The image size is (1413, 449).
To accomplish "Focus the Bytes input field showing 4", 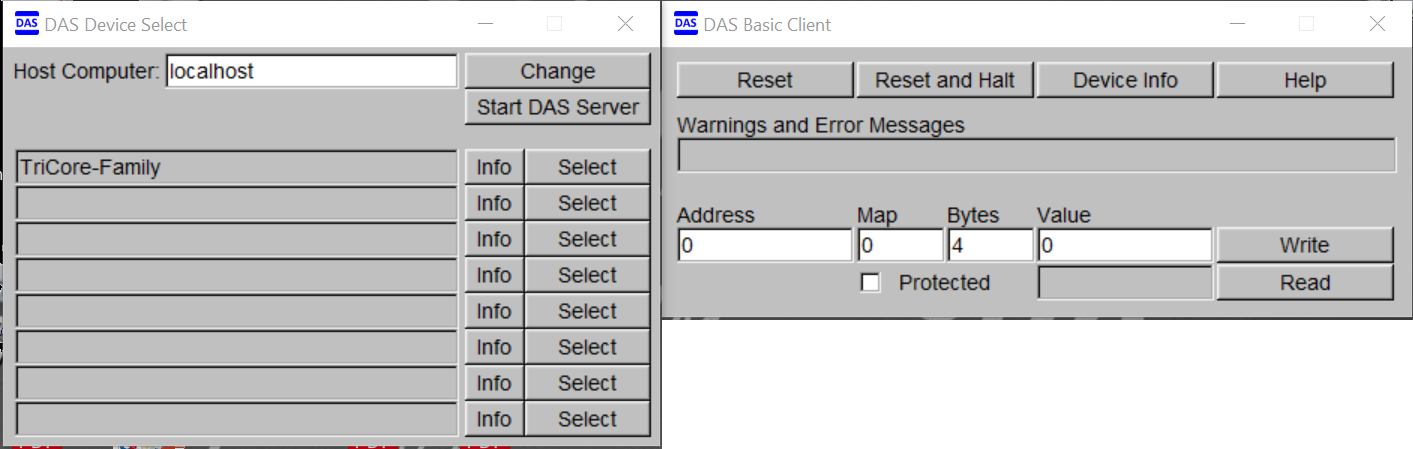I will [x=990, y=245].
